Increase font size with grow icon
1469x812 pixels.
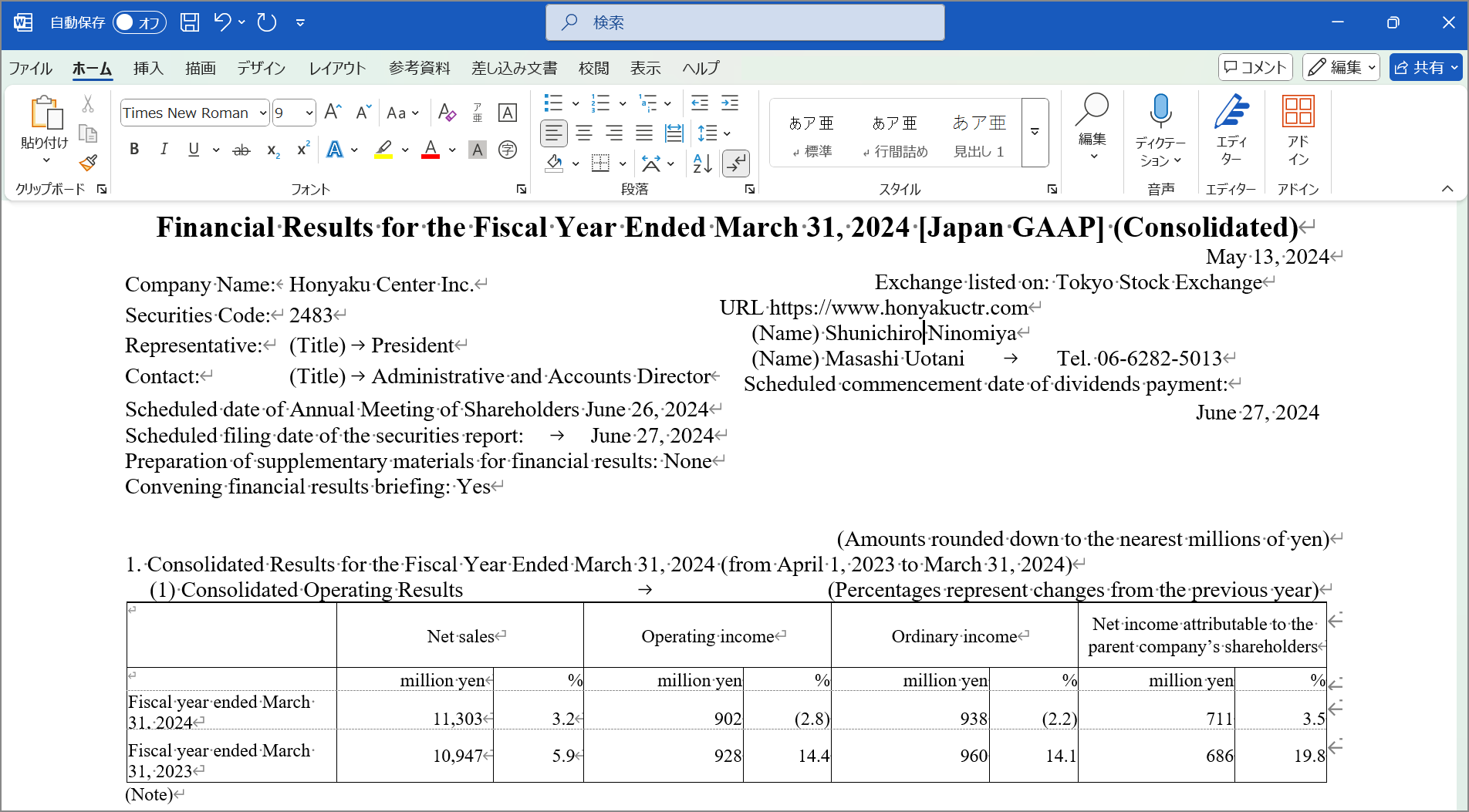[333, 113]
